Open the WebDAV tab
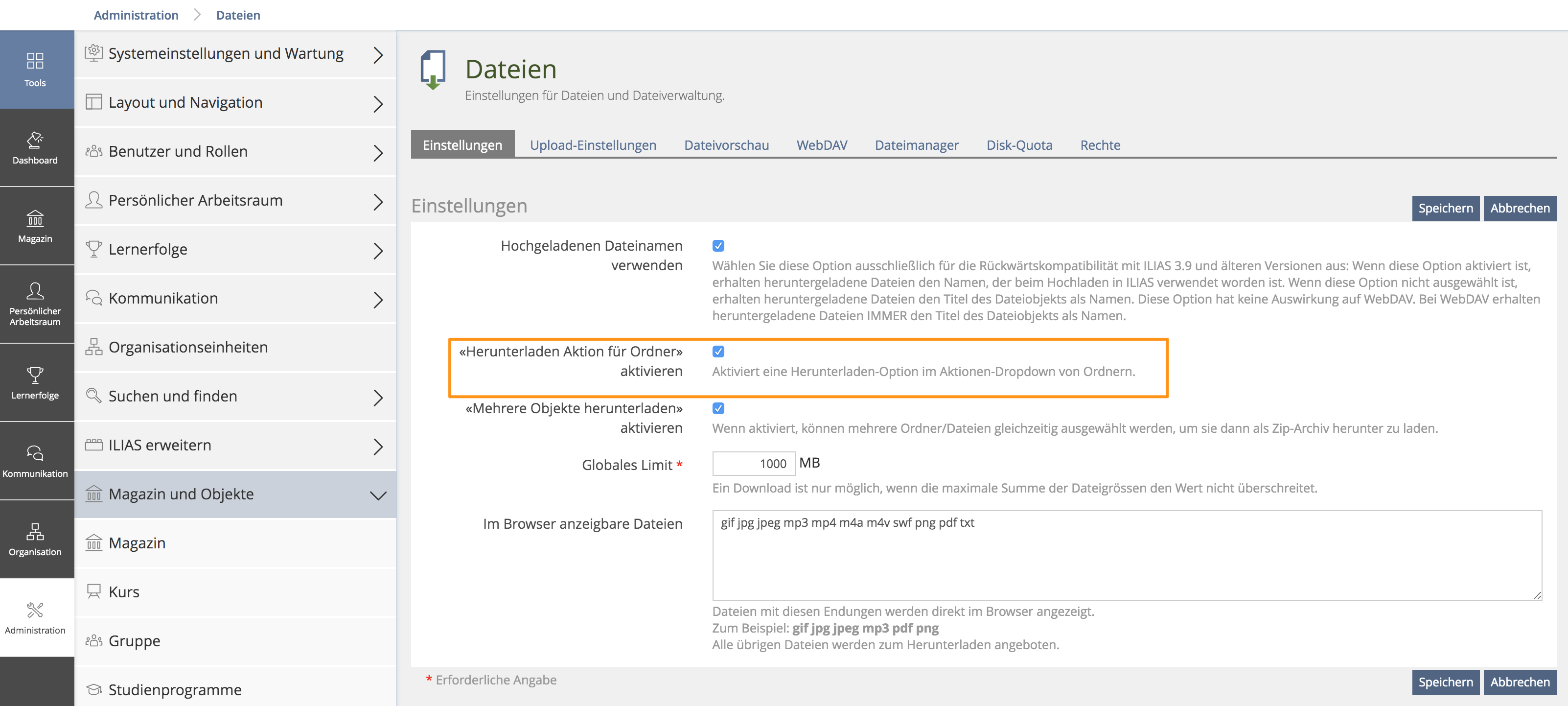This screenshot has height=706, width=1568. coord(821,145)
